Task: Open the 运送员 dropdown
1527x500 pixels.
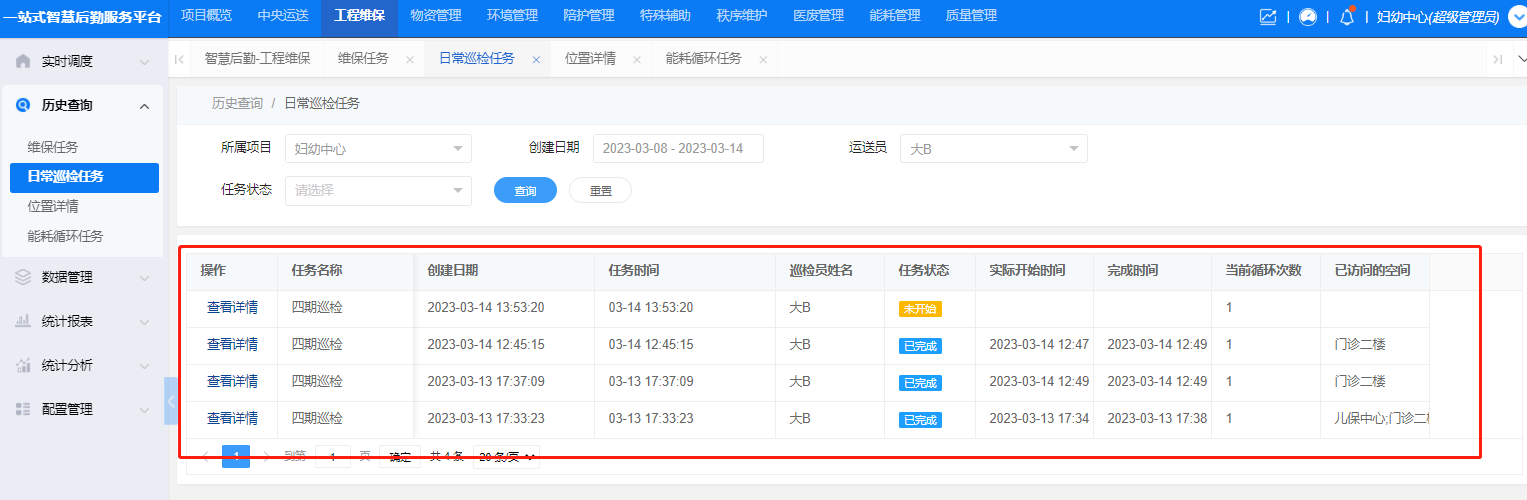Action: [994, 148]
